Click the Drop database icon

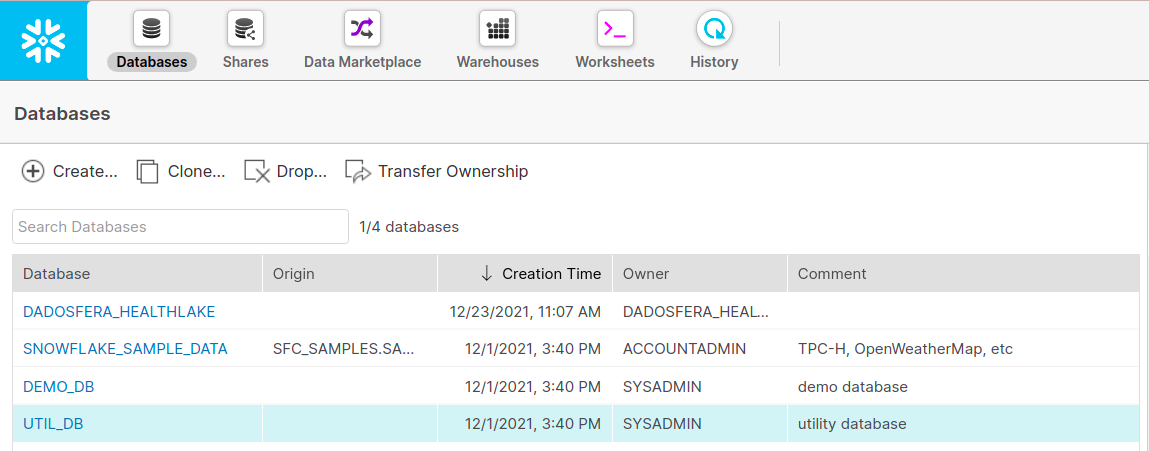click(x=257, y=172)
